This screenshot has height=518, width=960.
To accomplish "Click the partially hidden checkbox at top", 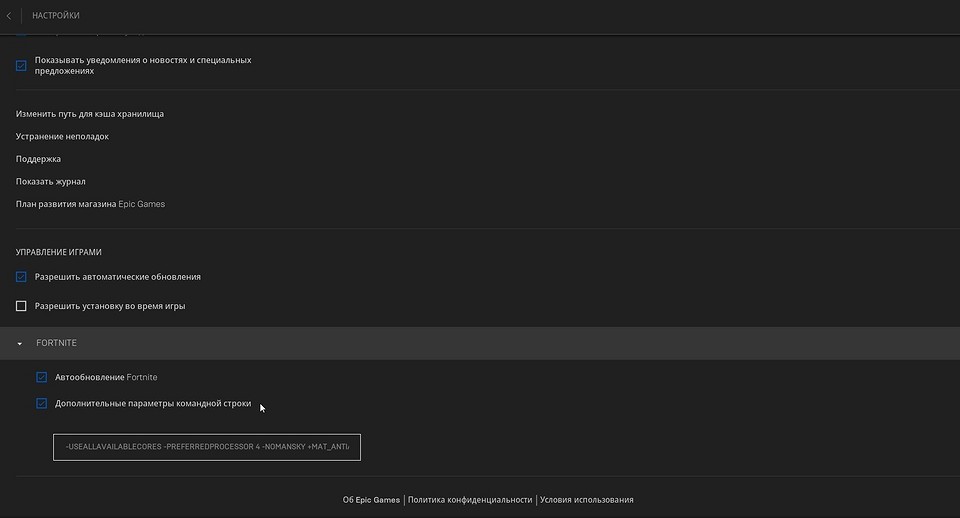I will pos(21,36).
